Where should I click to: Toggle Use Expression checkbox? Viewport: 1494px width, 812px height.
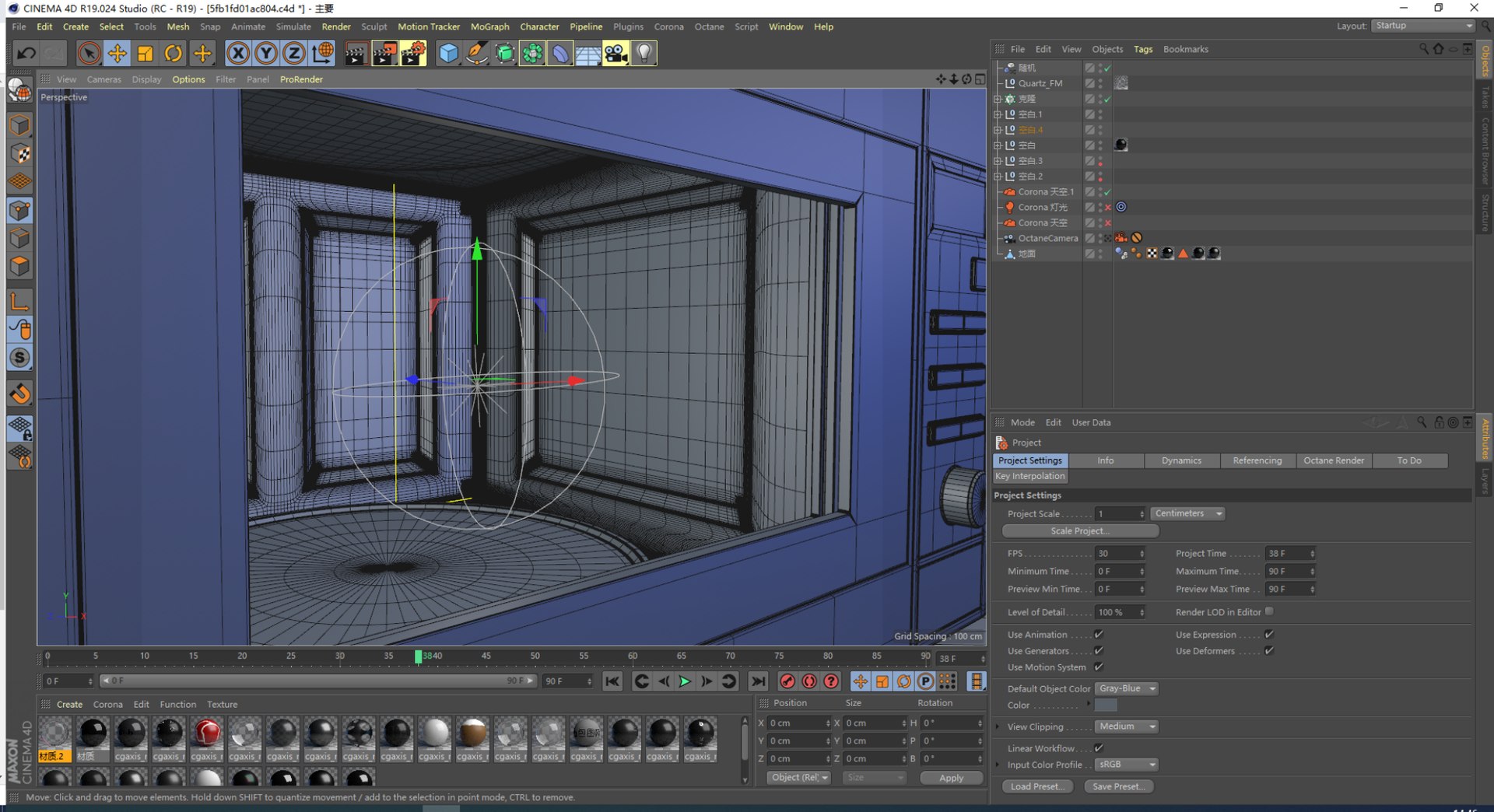[1269, 635]
